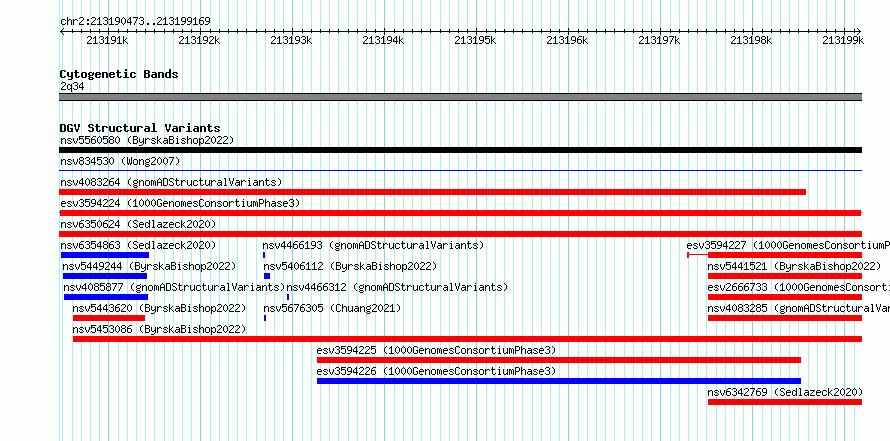
Task: Click the nsv4466193 gnomAD variant label
Action: (x=373, y=245)
